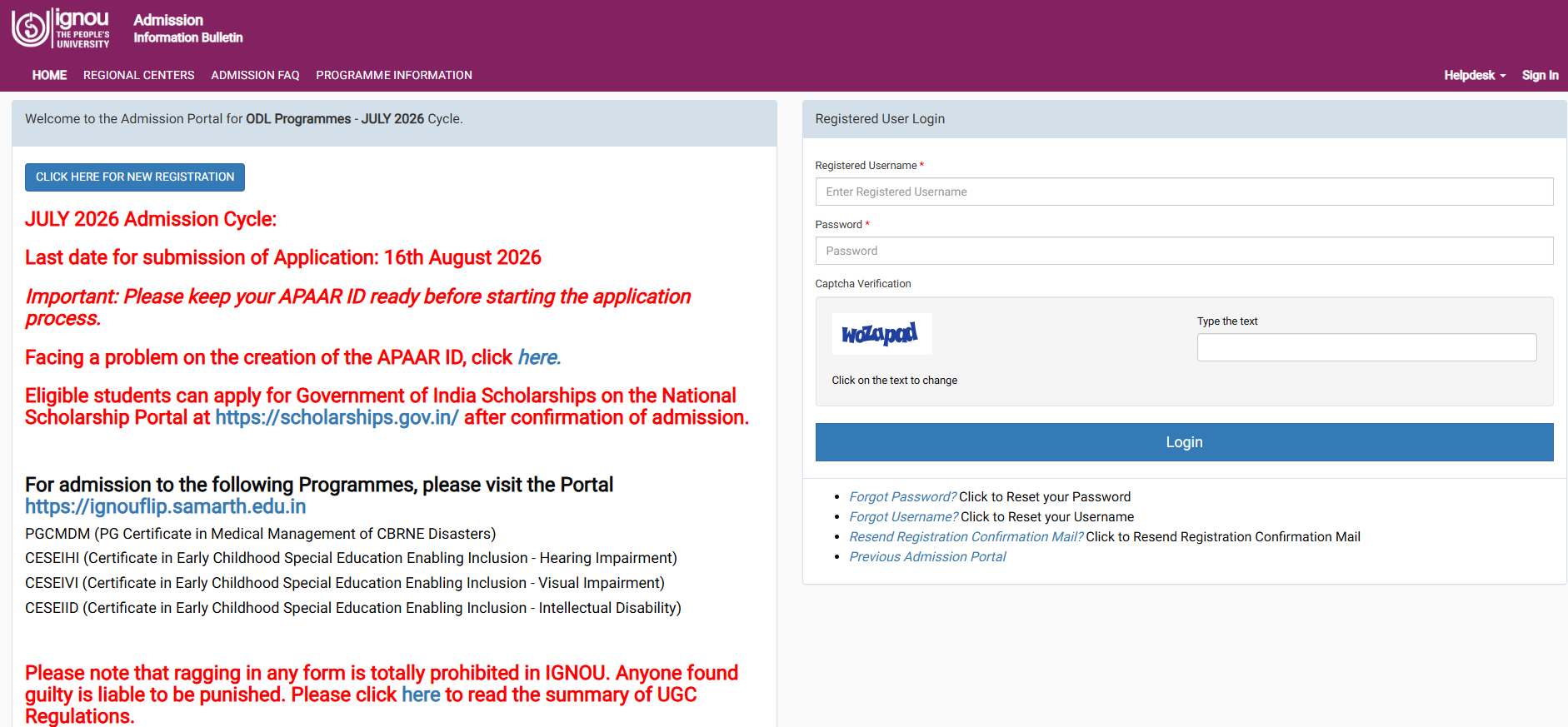
Task: Open PROGRAMME INFORMATION page
Action: point(394,75)
